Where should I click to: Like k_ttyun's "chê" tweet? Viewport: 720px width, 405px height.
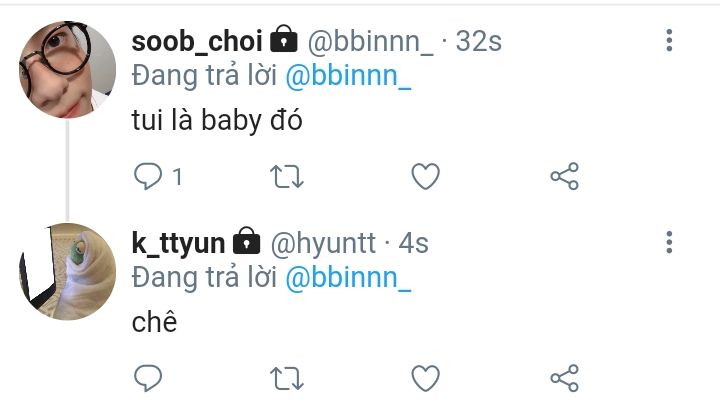click(x=426, y=378)
